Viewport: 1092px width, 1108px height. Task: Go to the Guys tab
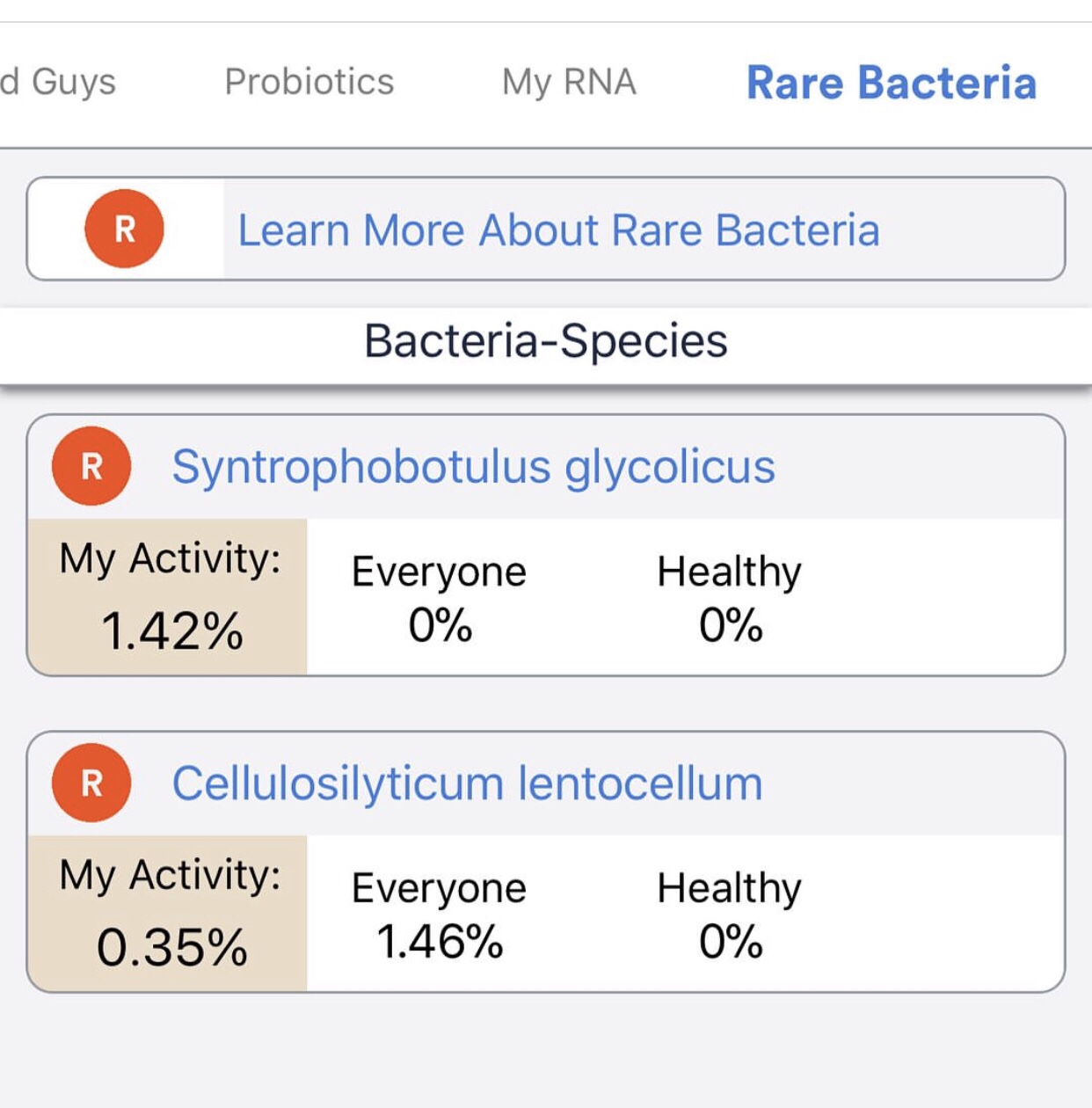[59, 82]
